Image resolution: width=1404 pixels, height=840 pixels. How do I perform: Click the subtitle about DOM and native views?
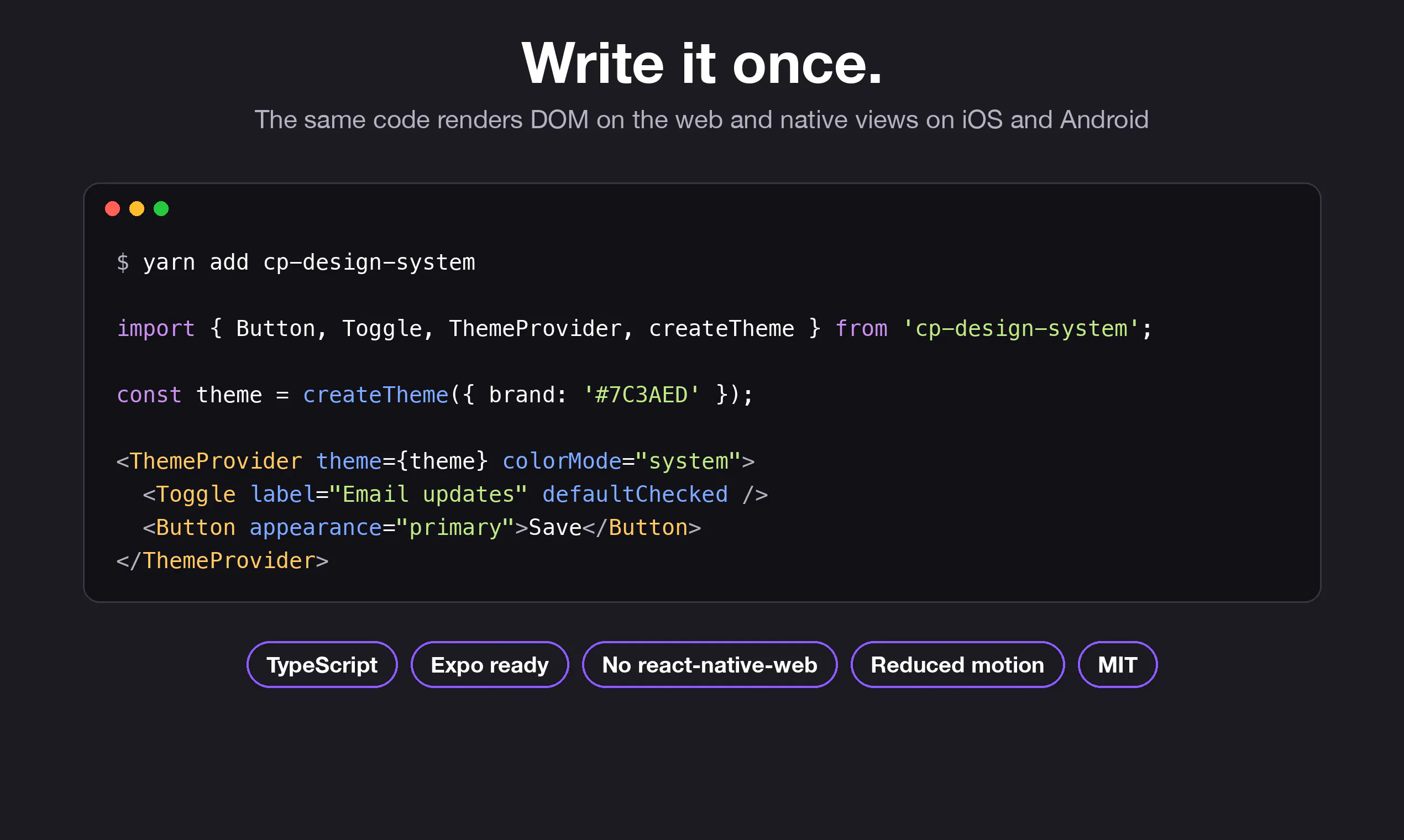(x=702, y=119)
